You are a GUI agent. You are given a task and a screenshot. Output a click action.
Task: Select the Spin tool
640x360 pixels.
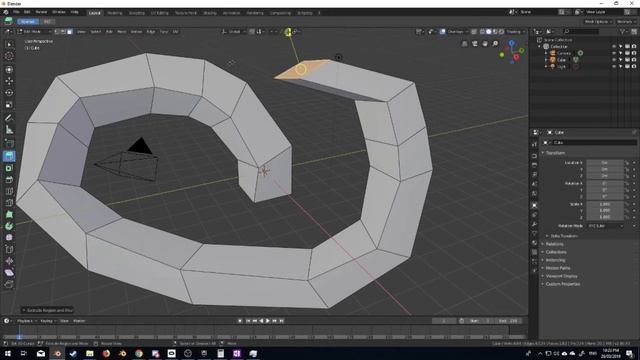tap(9, 226)
